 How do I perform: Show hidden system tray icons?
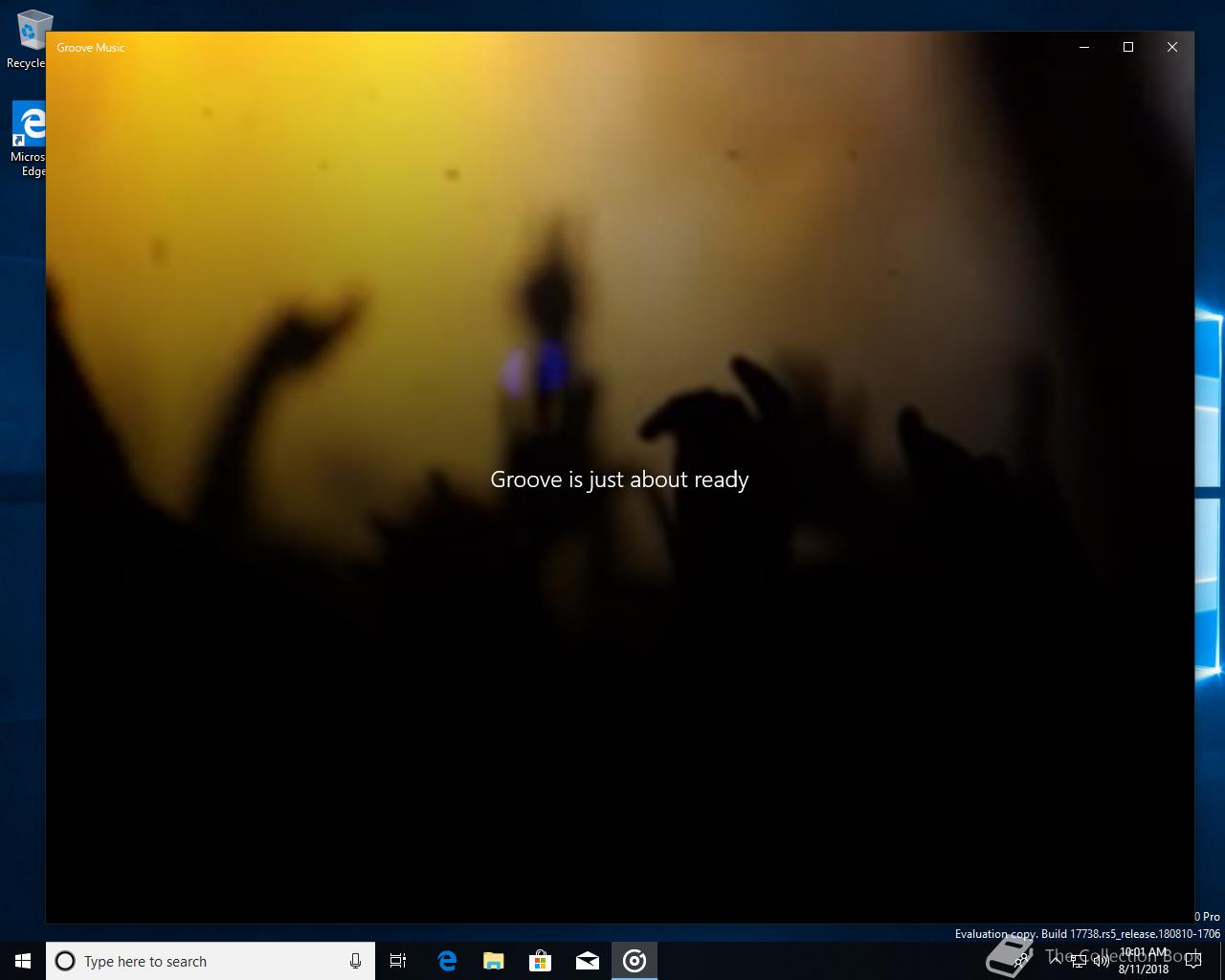tap(1055, 961)
